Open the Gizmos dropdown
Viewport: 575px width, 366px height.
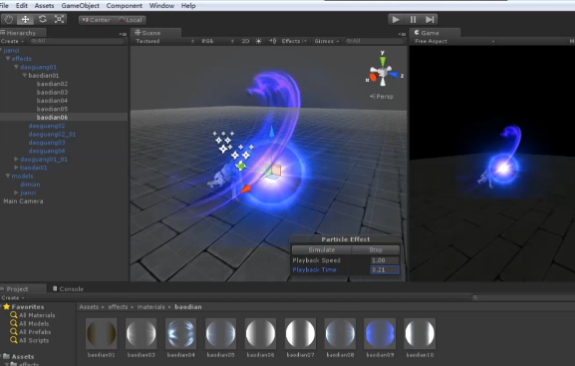[326, 41]
